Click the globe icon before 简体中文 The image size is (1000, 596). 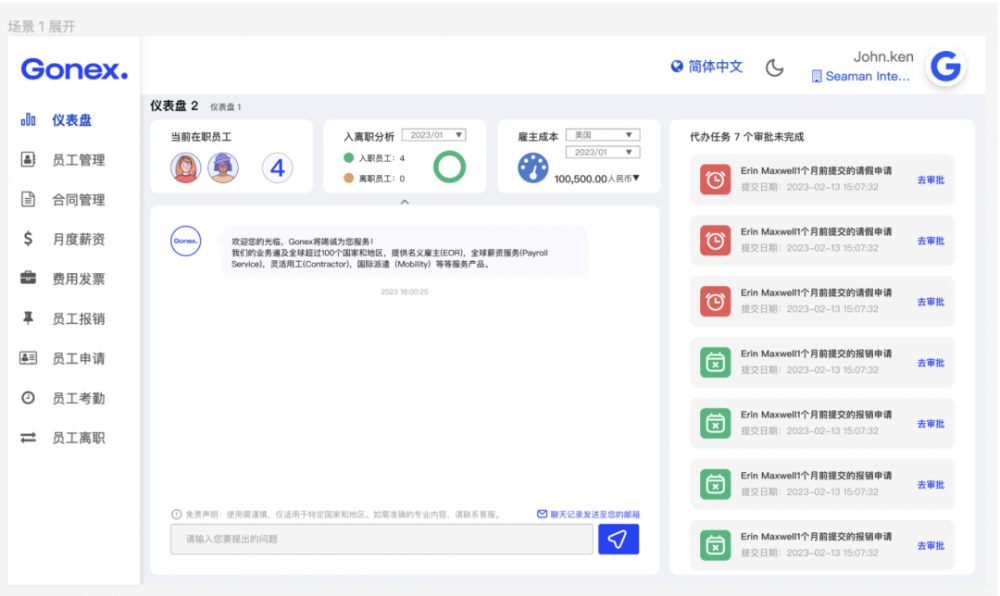click(x=677, y=66)
